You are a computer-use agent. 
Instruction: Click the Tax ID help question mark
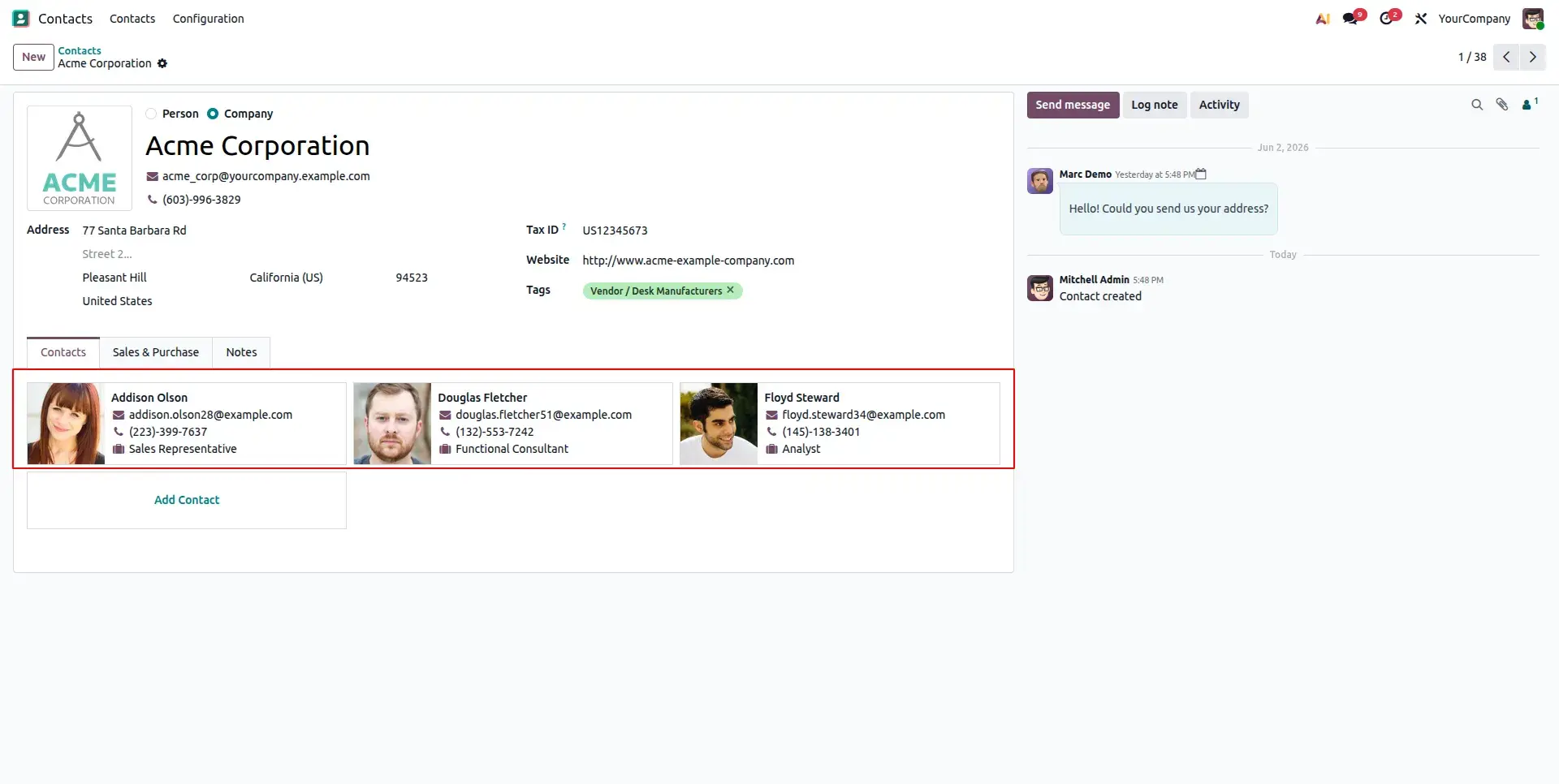pyautogui.click(x=564, y=226)
